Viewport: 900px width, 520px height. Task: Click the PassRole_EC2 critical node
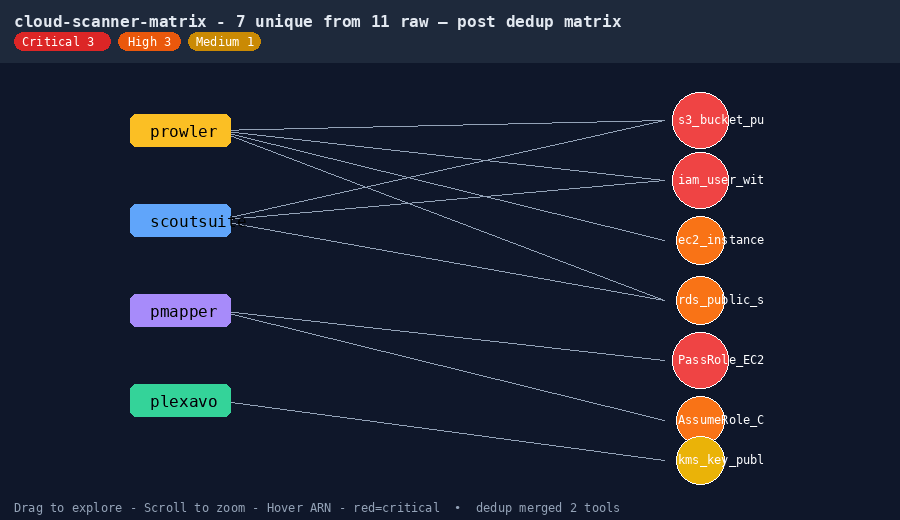pyautogui.click(x=700, y=360)
